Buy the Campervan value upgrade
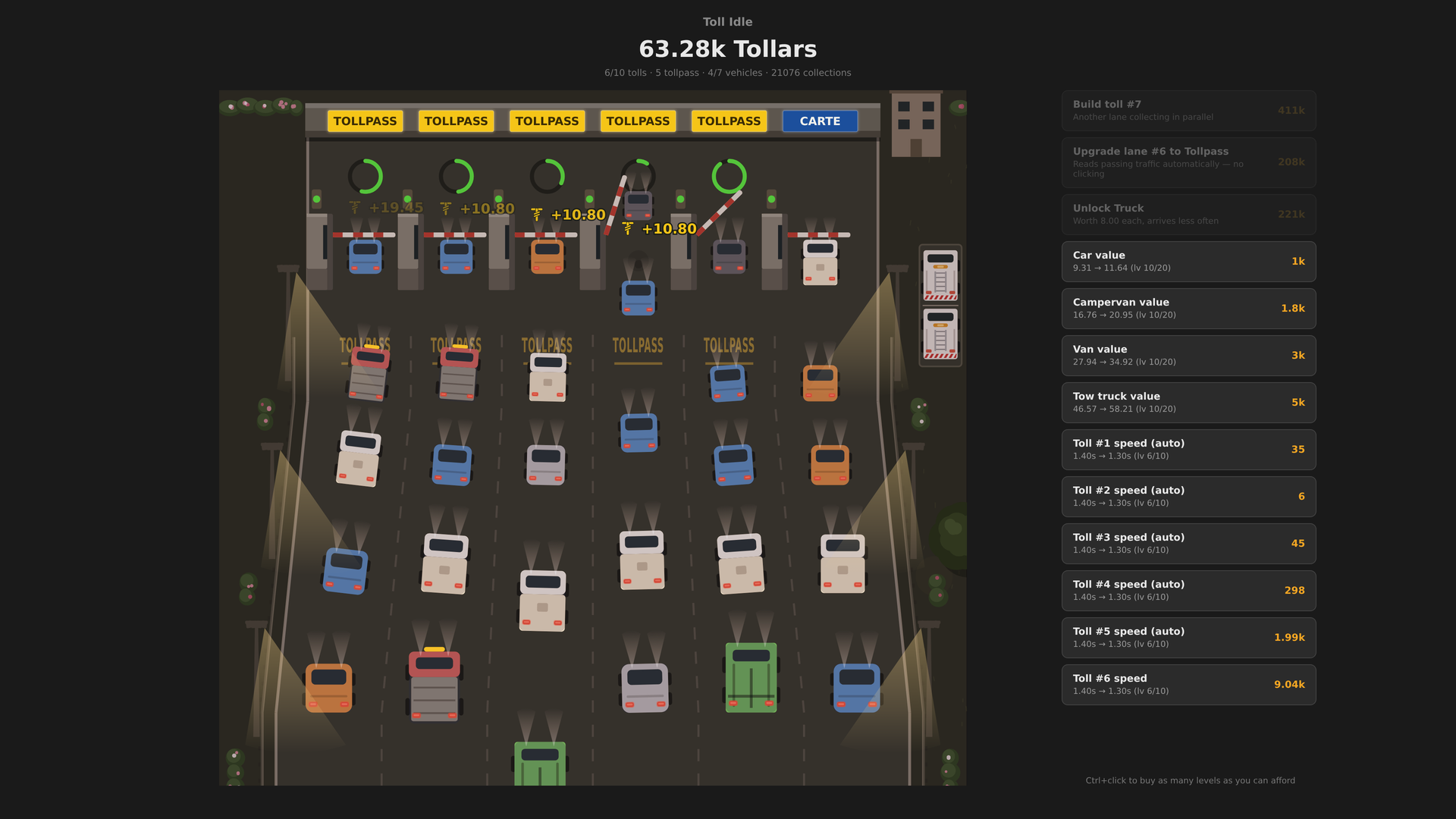This screenshot has width=1456, height=819. click(1188, 309)
